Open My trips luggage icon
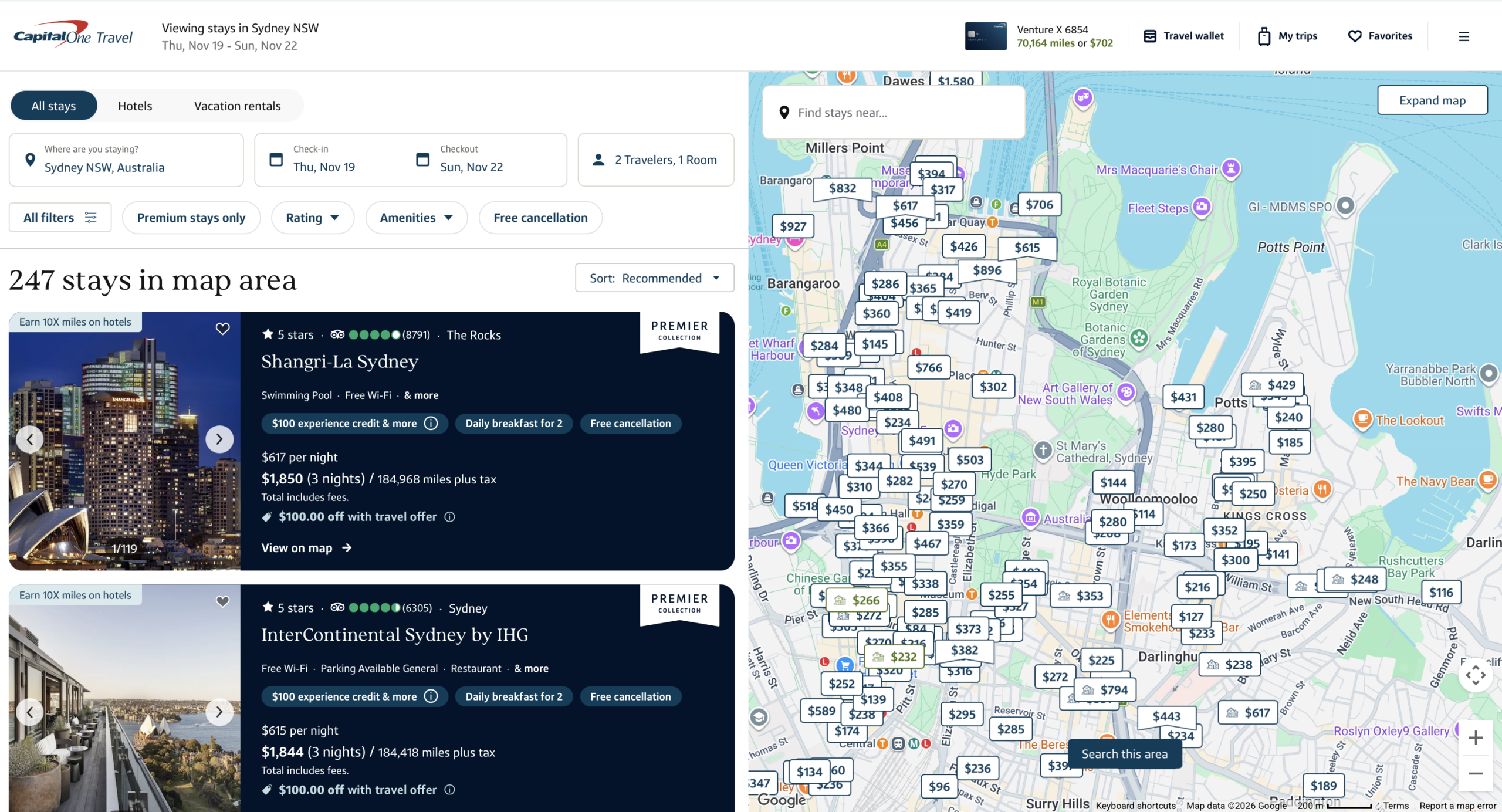This screenshot has width=1502, height=812. (1264, 36)
